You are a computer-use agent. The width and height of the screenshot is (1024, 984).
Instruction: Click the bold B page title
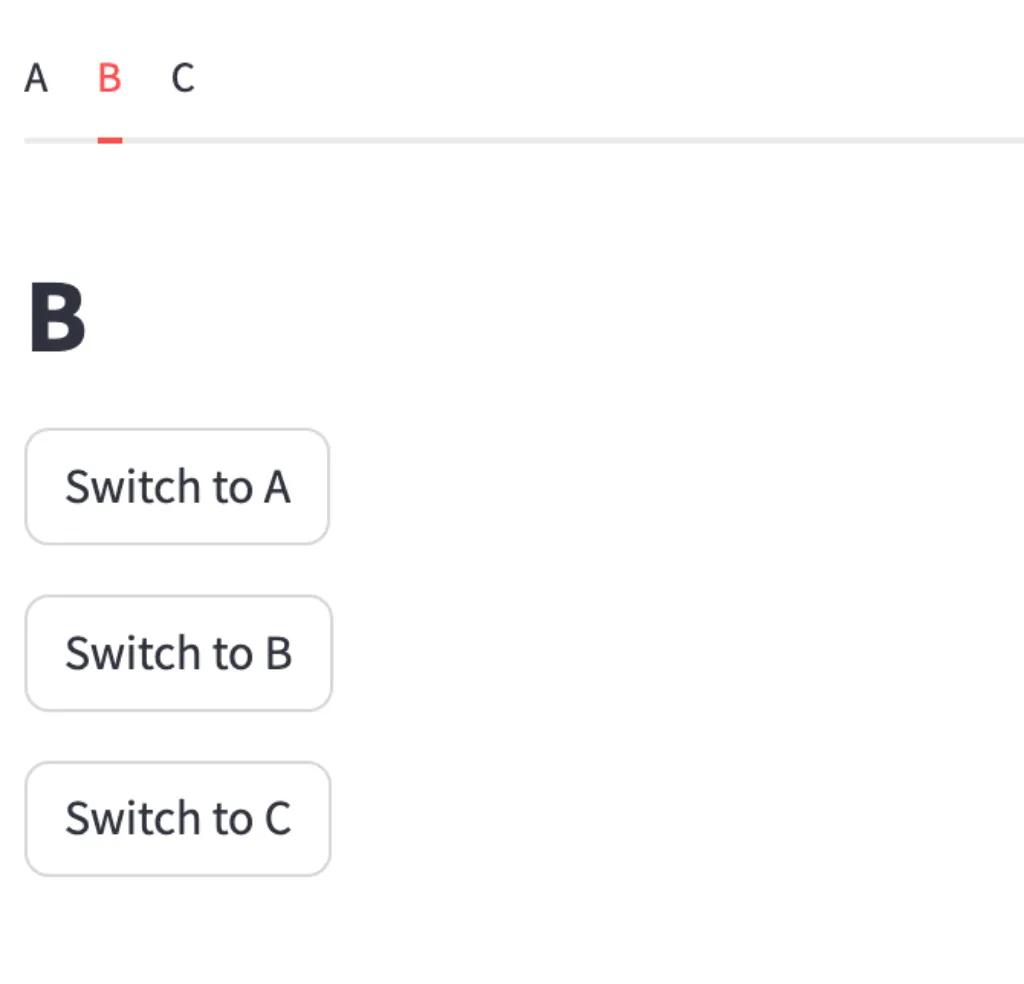(57, 319)
